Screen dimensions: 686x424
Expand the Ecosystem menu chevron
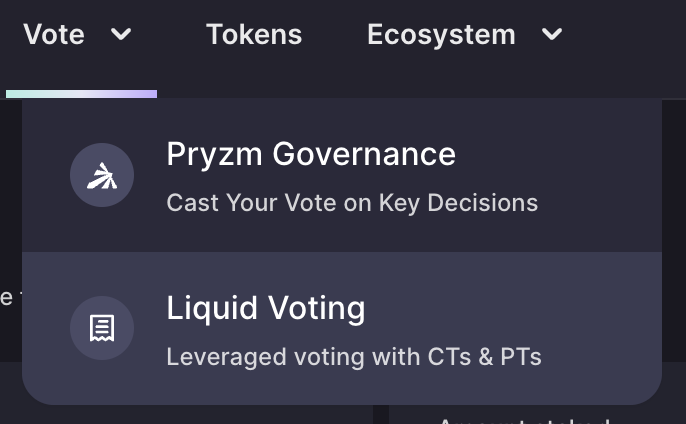point(552,34)
